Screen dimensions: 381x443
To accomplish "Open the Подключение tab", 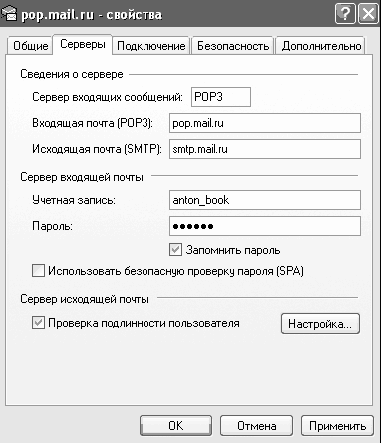I will pyautogui.click(x=151, y=46).
